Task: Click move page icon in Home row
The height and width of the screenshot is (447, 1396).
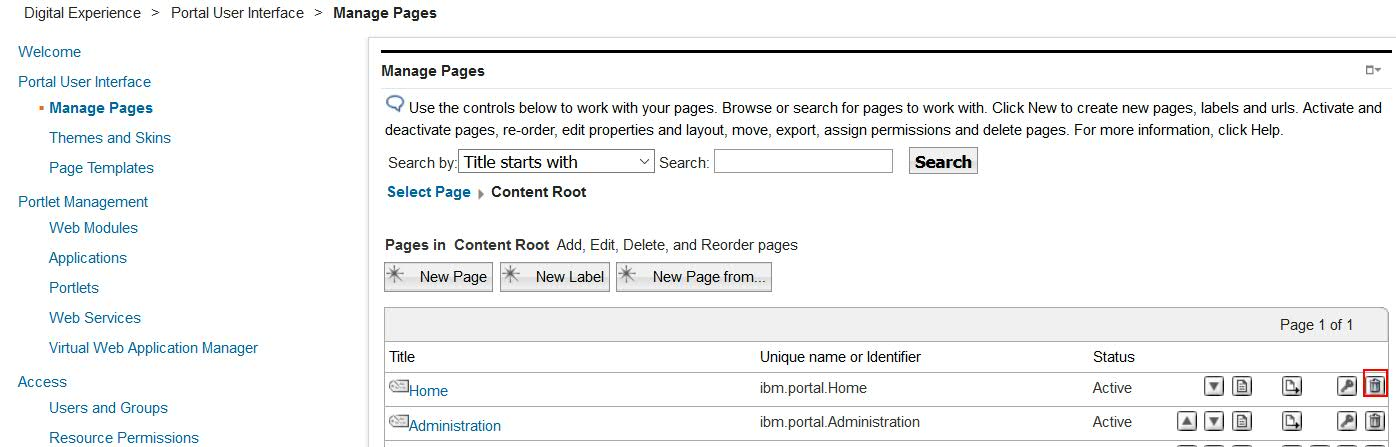Action: (1292, 386)
